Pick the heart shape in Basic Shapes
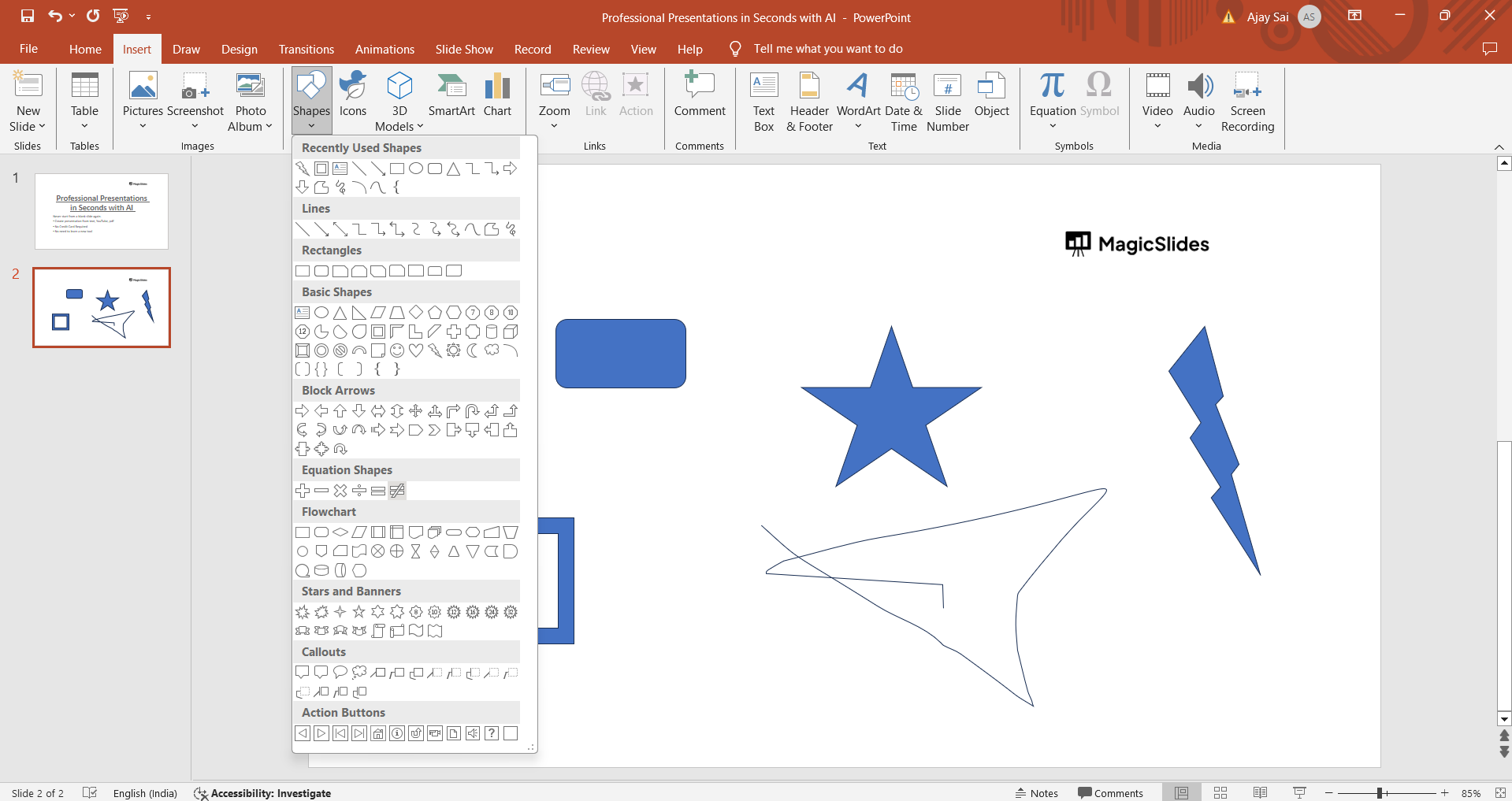The height and width of the screenshot is (801, 1512). point(416,350)
